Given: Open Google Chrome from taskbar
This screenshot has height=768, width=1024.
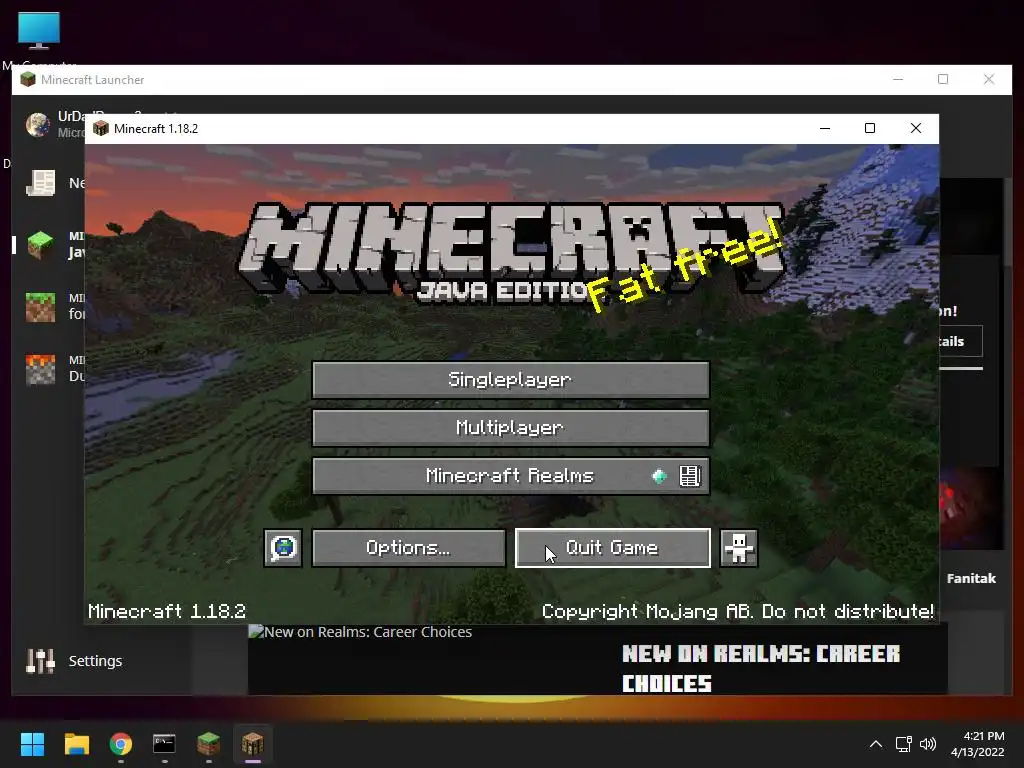Looking at the screenshot, I should pos(121,744).
